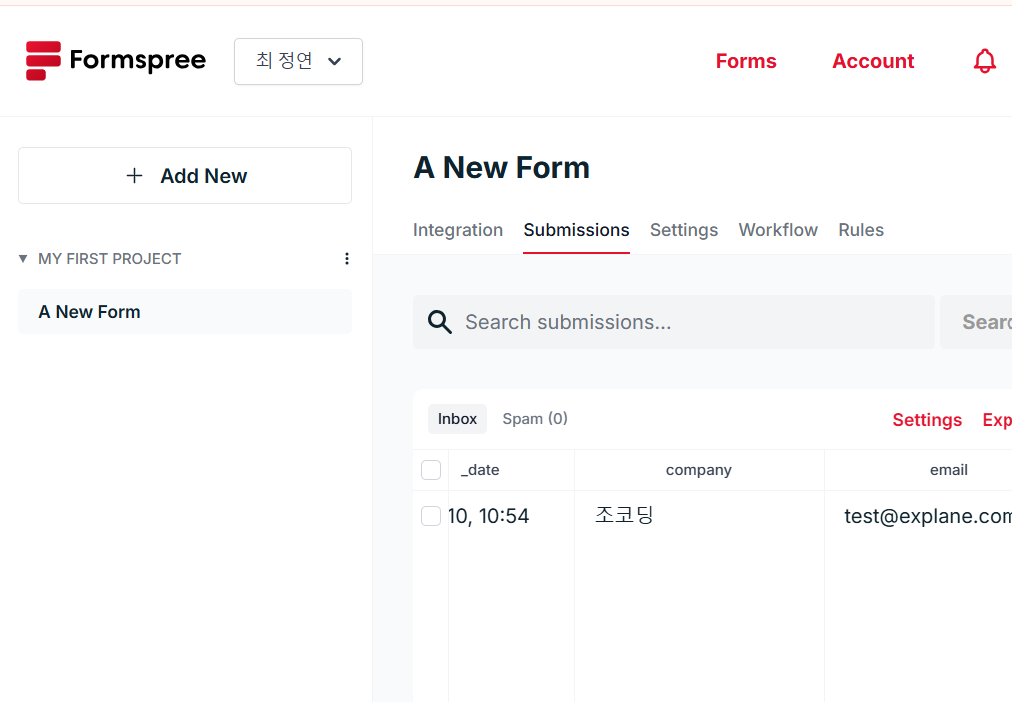The width and height of the screenshot is (1012, 702).
Task: Open the notifications bell
Action: click(984, 61)
